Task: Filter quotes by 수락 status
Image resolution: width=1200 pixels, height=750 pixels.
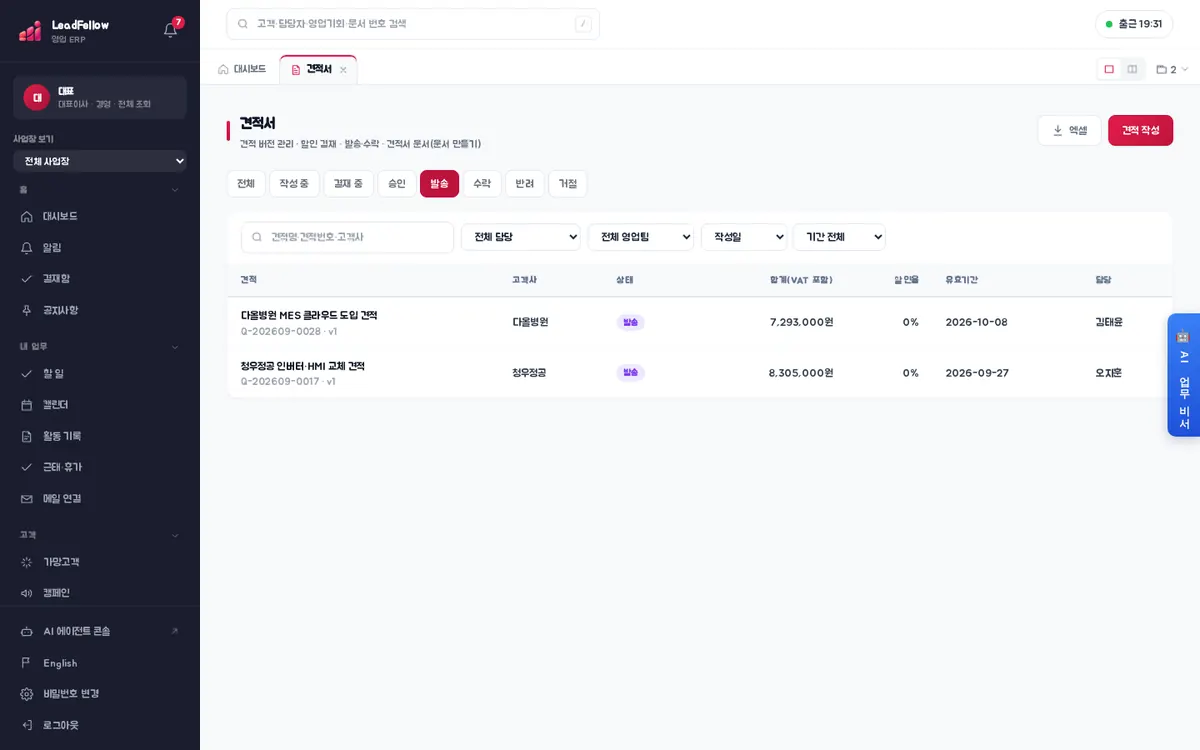Action: click(x=482, y=184)
